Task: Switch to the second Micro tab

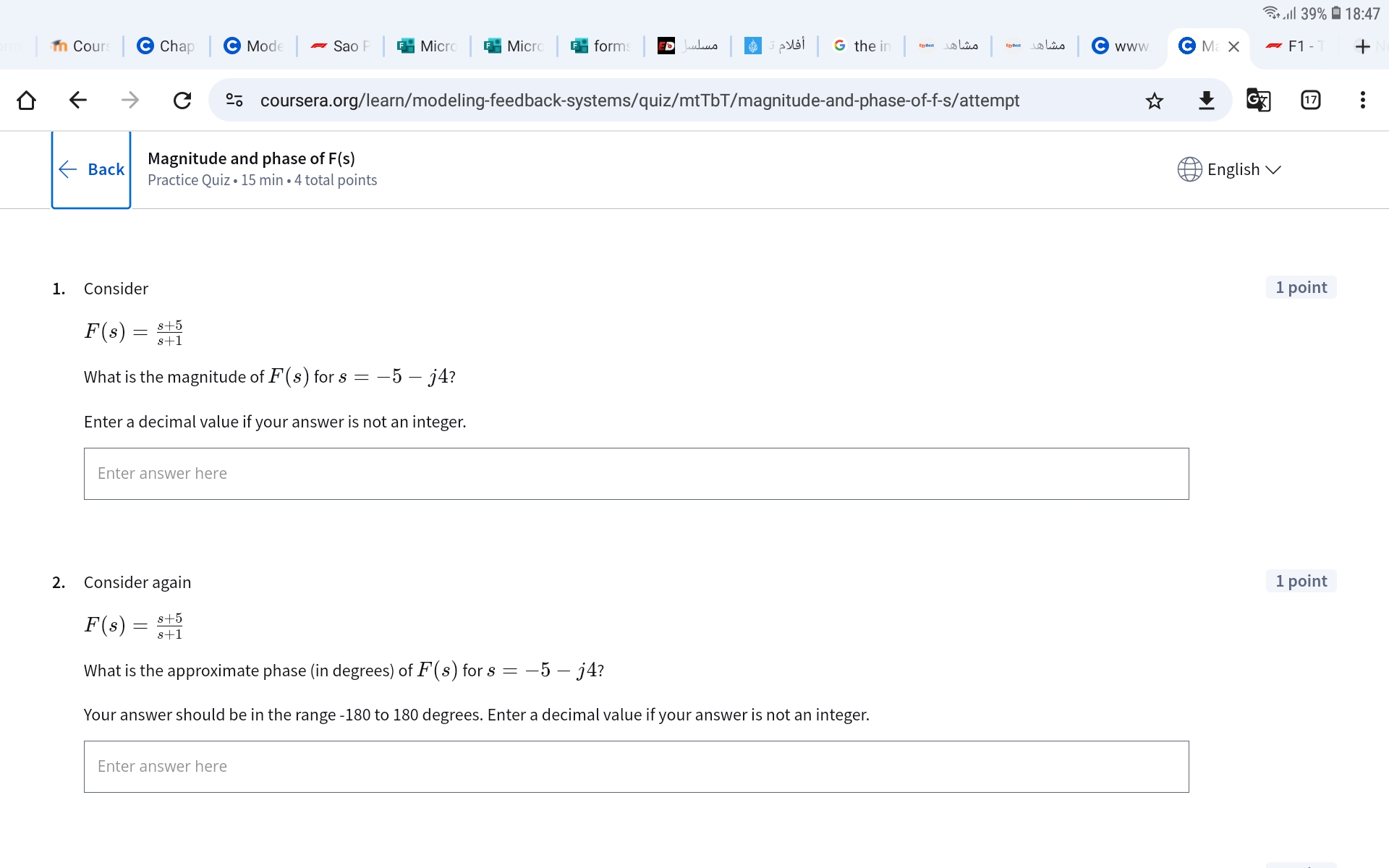Action: pyautogui.click(x=514, y=46)
